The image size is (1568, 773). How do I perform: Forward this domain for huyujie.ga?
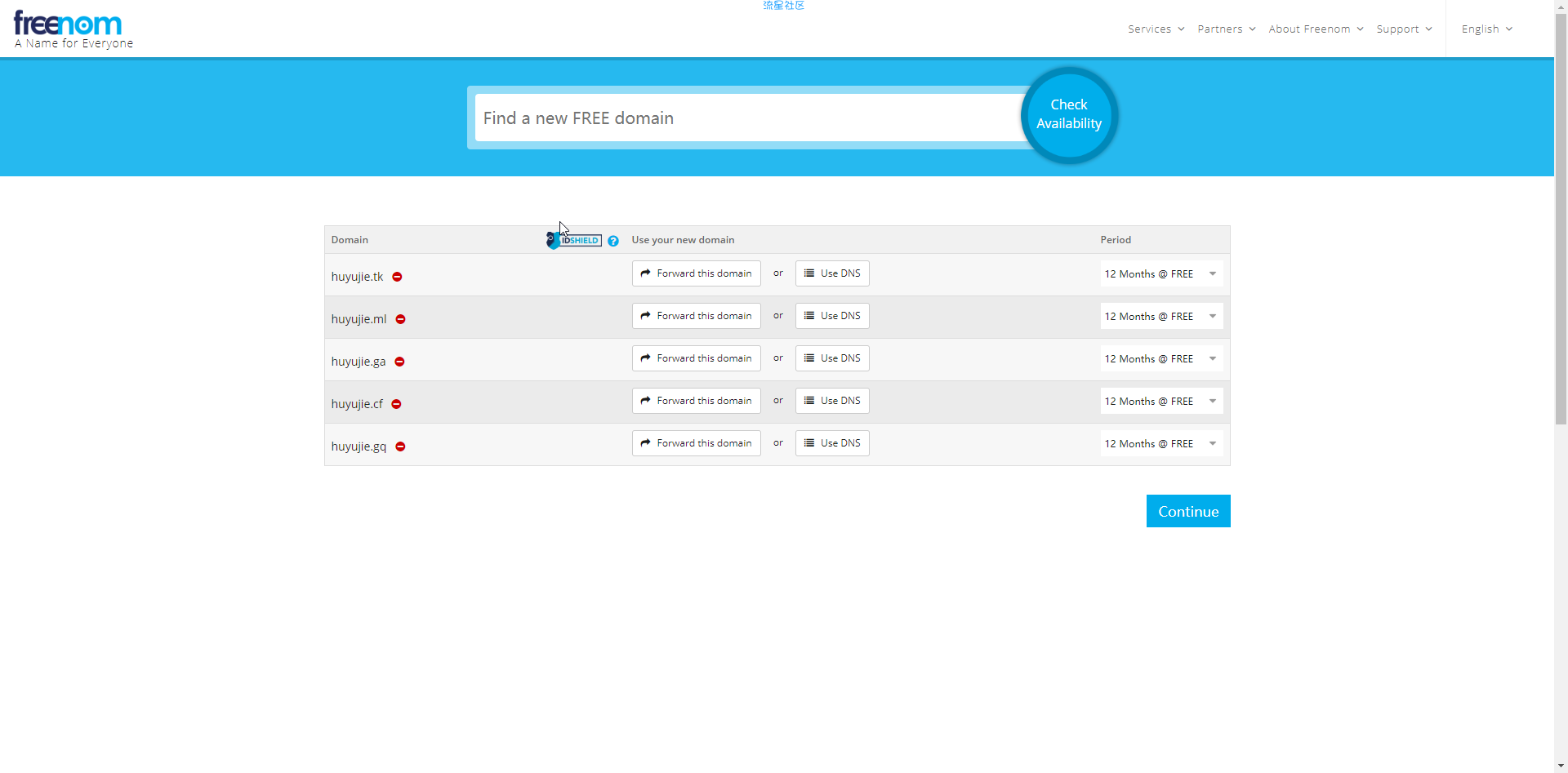696,358
